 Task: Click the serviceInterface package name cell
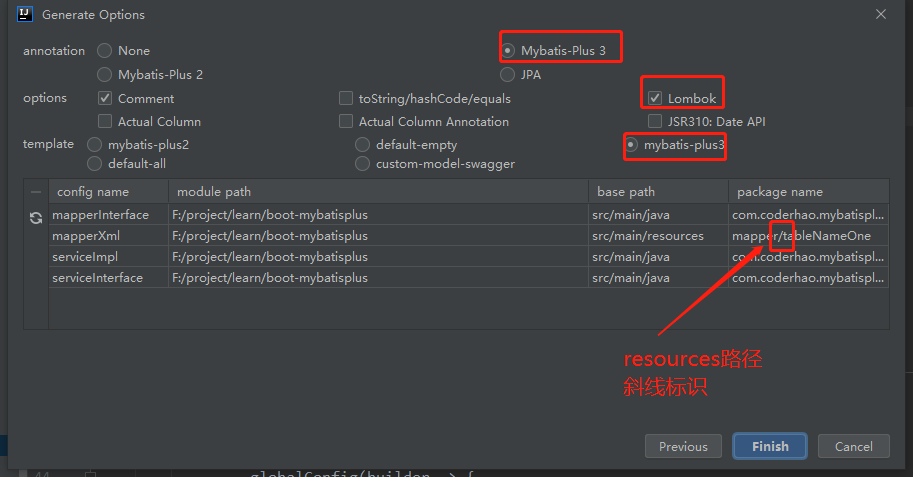(x=809, y=278)
